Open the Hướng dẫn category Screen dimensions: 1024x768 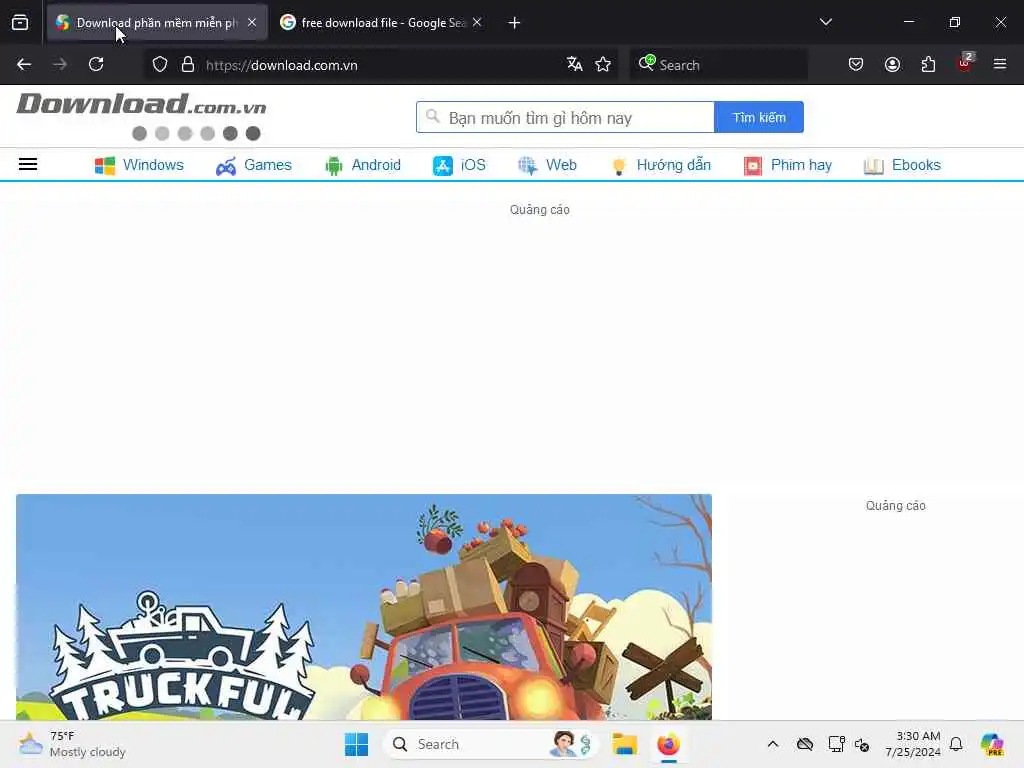[x=661, y=165]
